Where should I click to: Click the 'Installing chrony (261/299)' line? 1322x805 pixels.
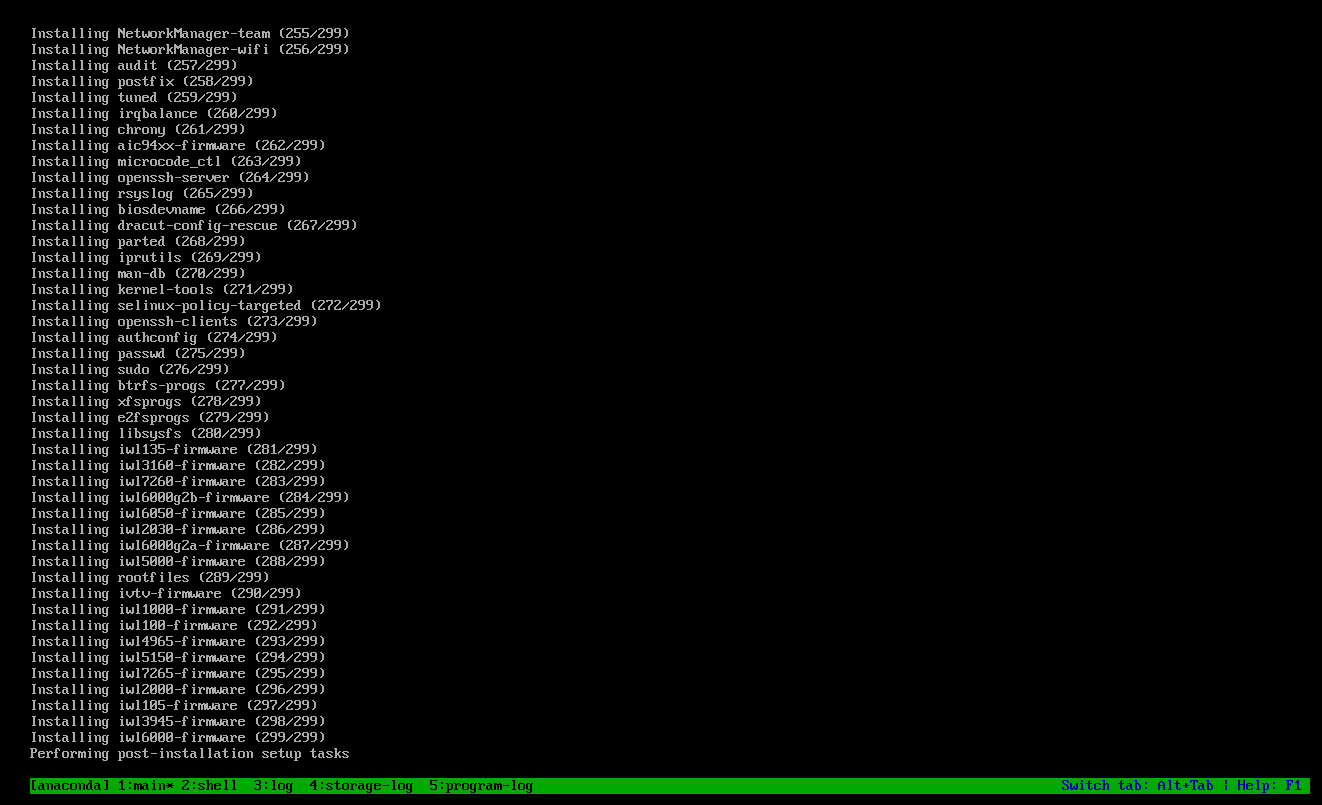tap(138, 130)
